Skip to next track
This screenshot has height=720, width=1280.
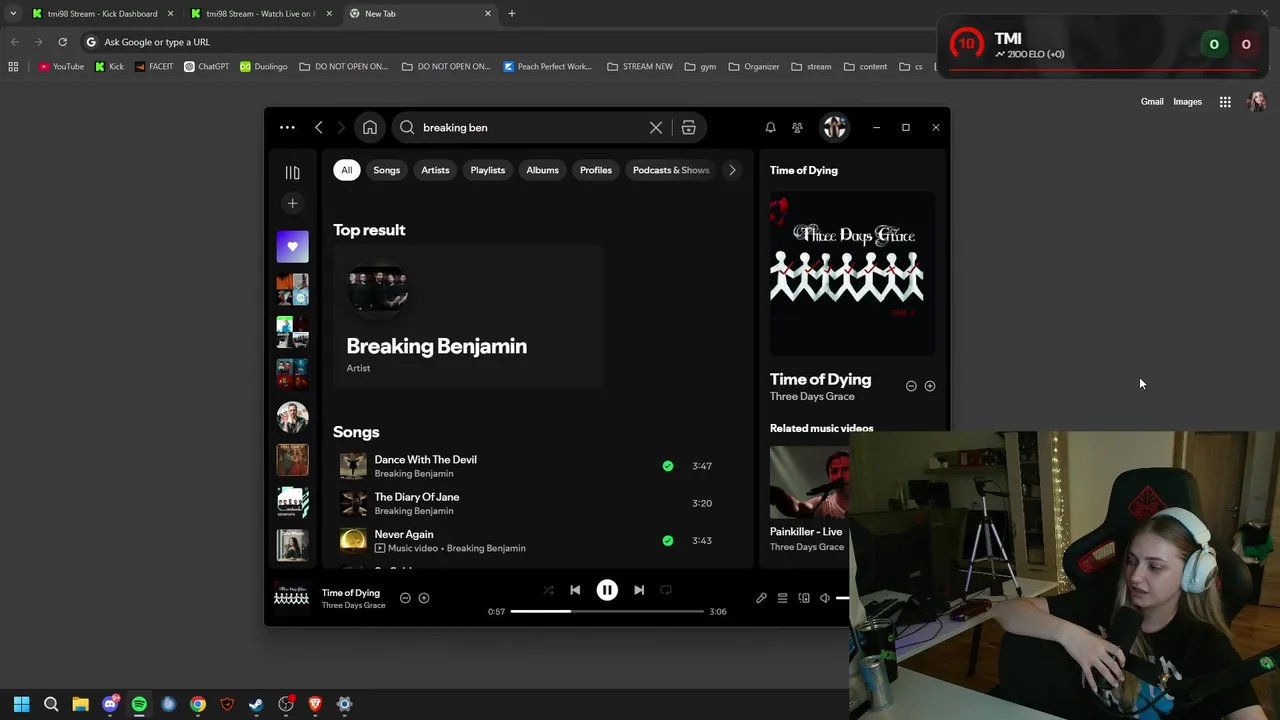639,590
